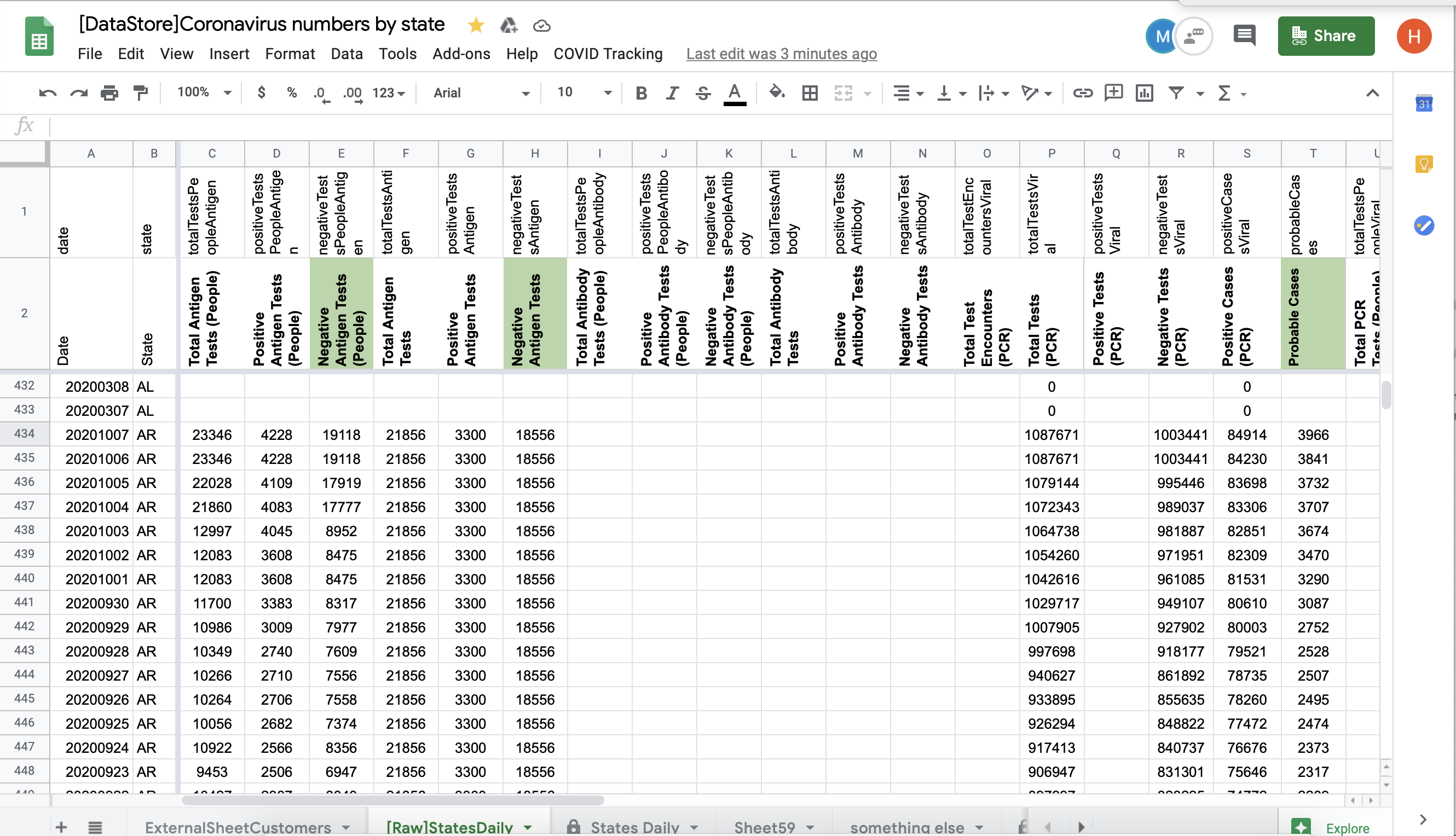Increase decimal places
This screenshot has width=1456, height=836.
[x=353, y=94]
